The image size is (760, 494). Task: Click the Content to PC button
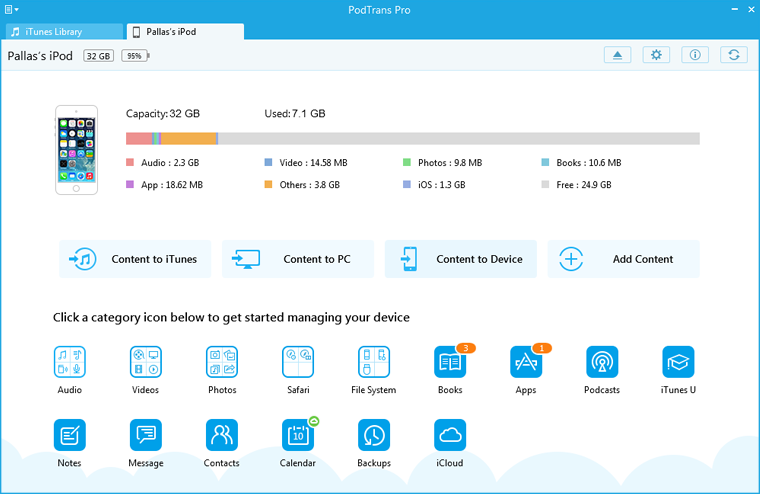298,259
